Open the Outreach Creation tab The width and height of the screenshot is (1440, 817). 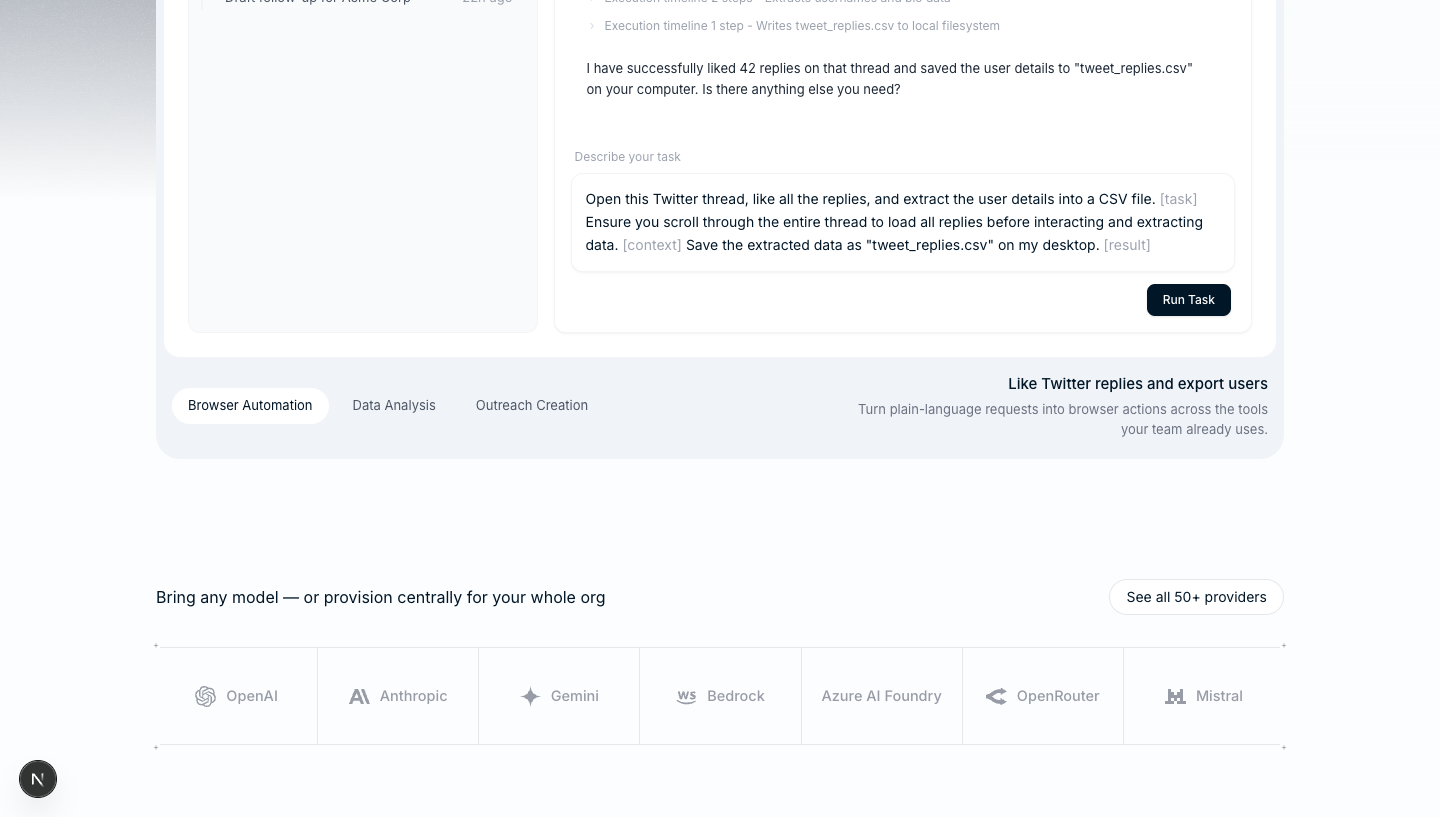[532, 406]
